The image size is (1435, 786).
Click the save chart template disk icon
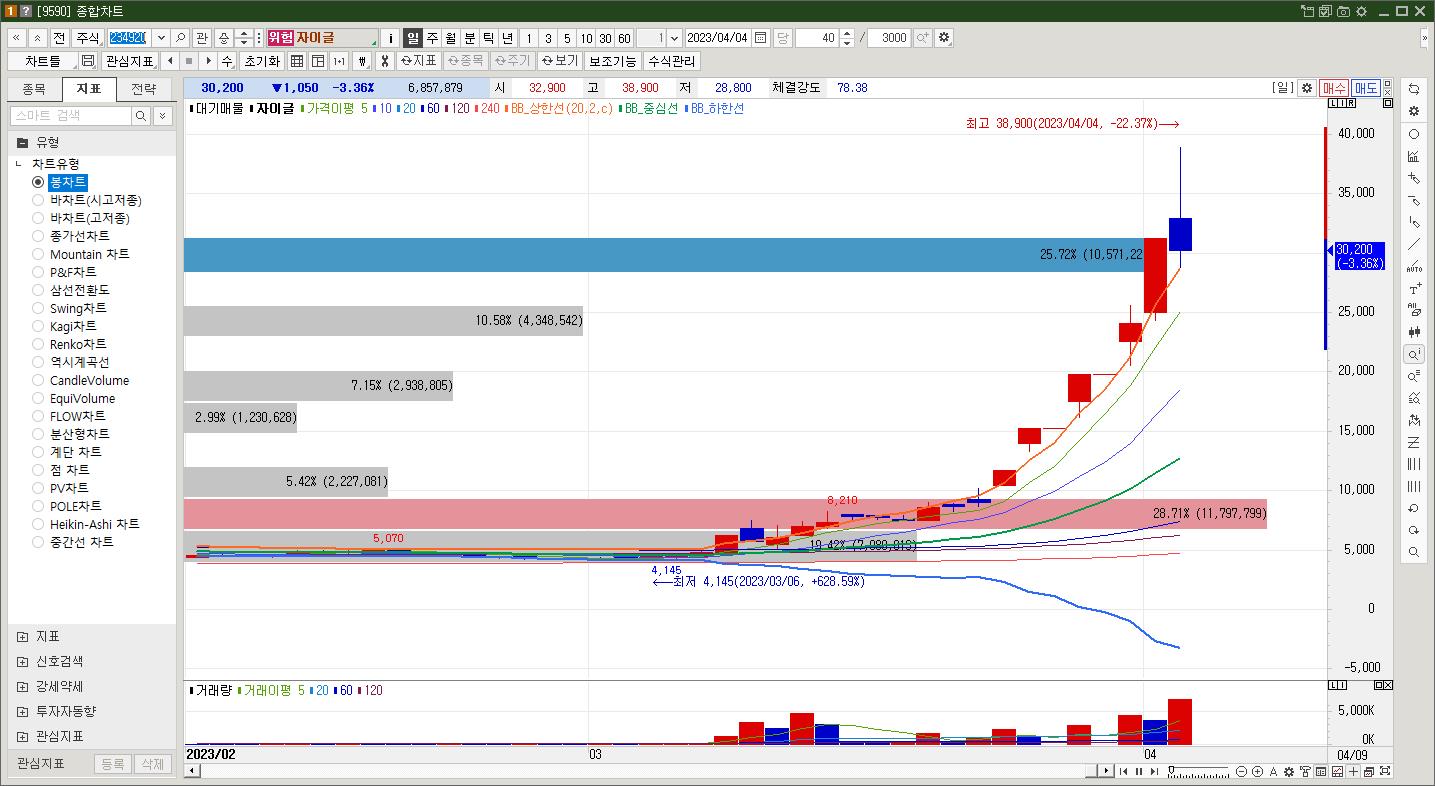point(88,61)
